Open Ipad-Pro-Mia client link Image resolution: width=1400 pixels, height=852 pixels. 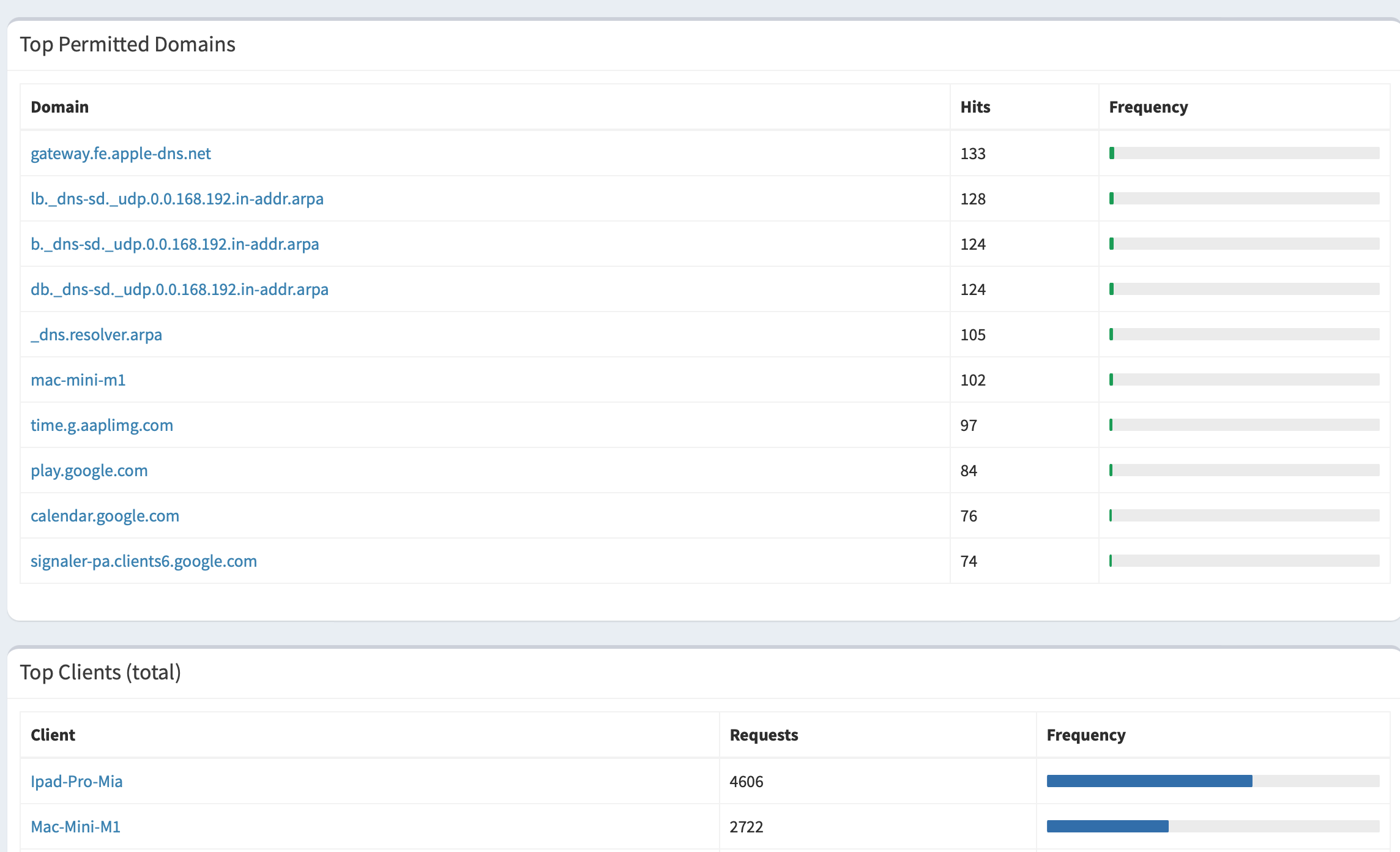[x=76, y=781]
